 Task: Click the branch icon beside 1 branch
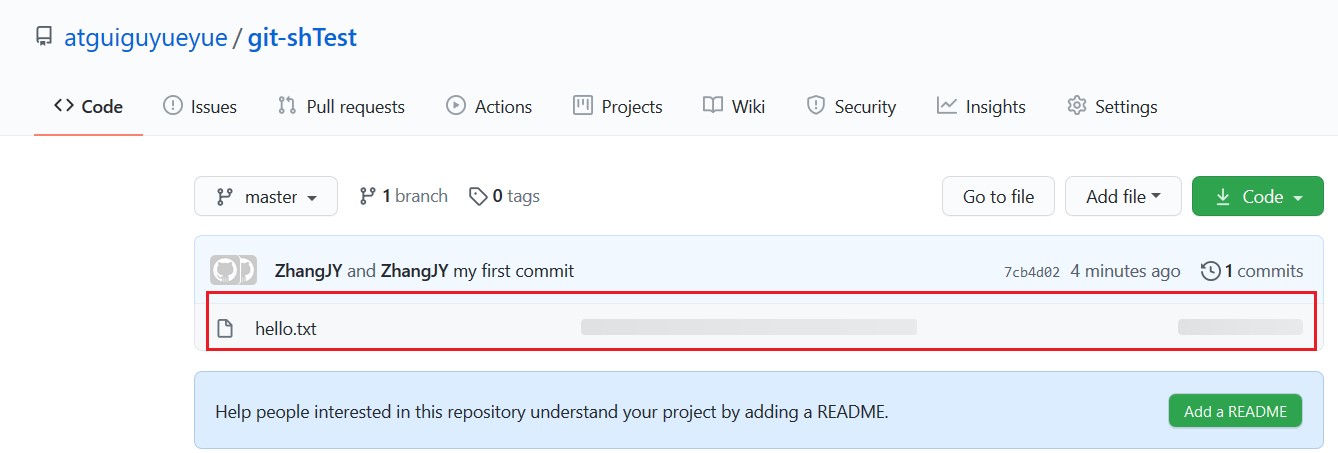pos(368,196)
